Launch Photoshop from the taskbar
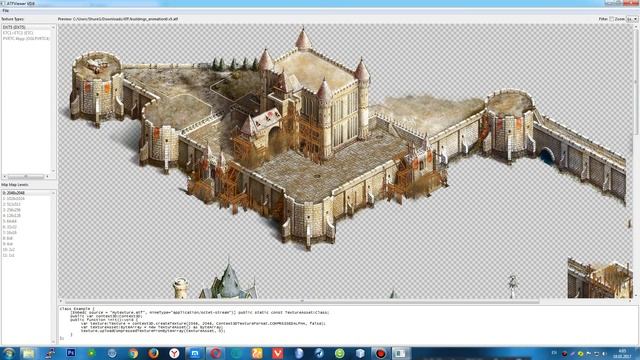 pyautogui.click(x=71, y=353)
